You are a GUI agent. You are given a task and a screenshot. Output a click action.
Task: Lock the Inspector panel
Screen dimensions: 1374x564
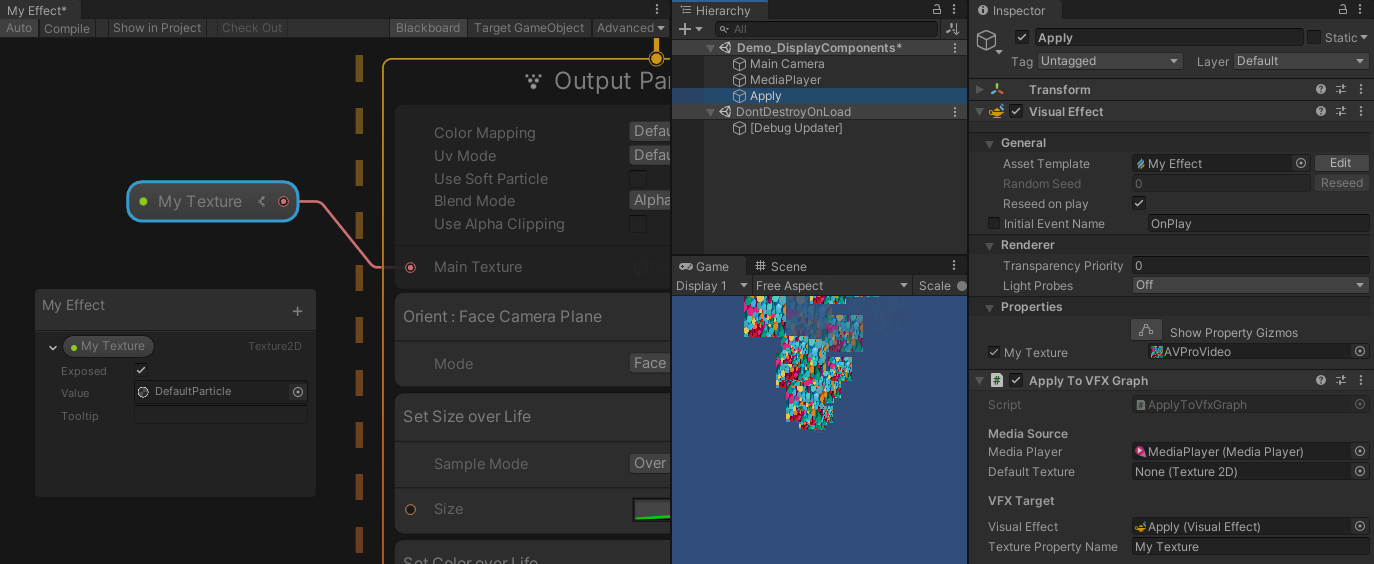[1343, 10]
